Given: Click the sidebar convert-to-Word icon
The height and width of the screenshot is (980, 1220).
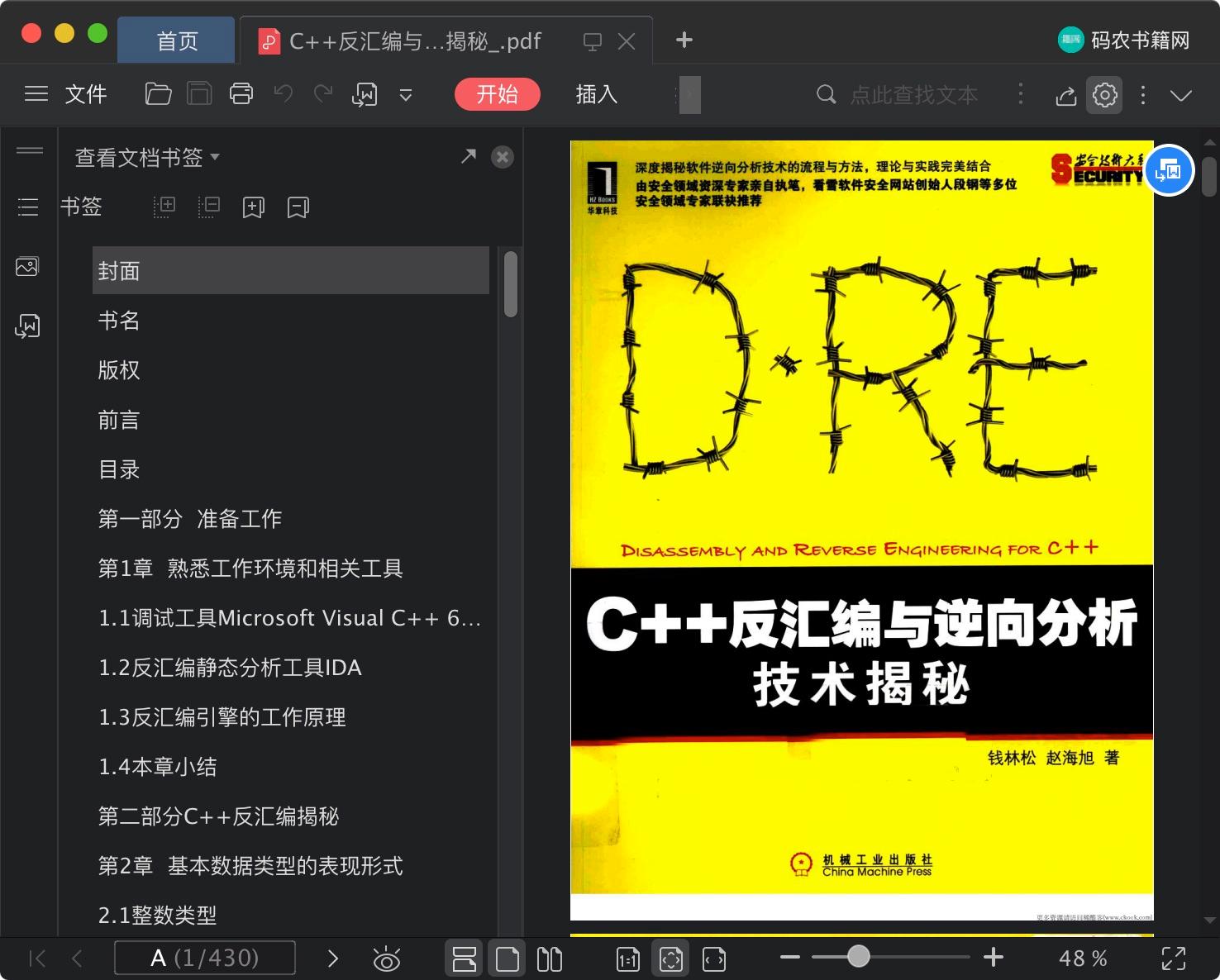Looking at the screenshot, I should click(x=27, y=326).
